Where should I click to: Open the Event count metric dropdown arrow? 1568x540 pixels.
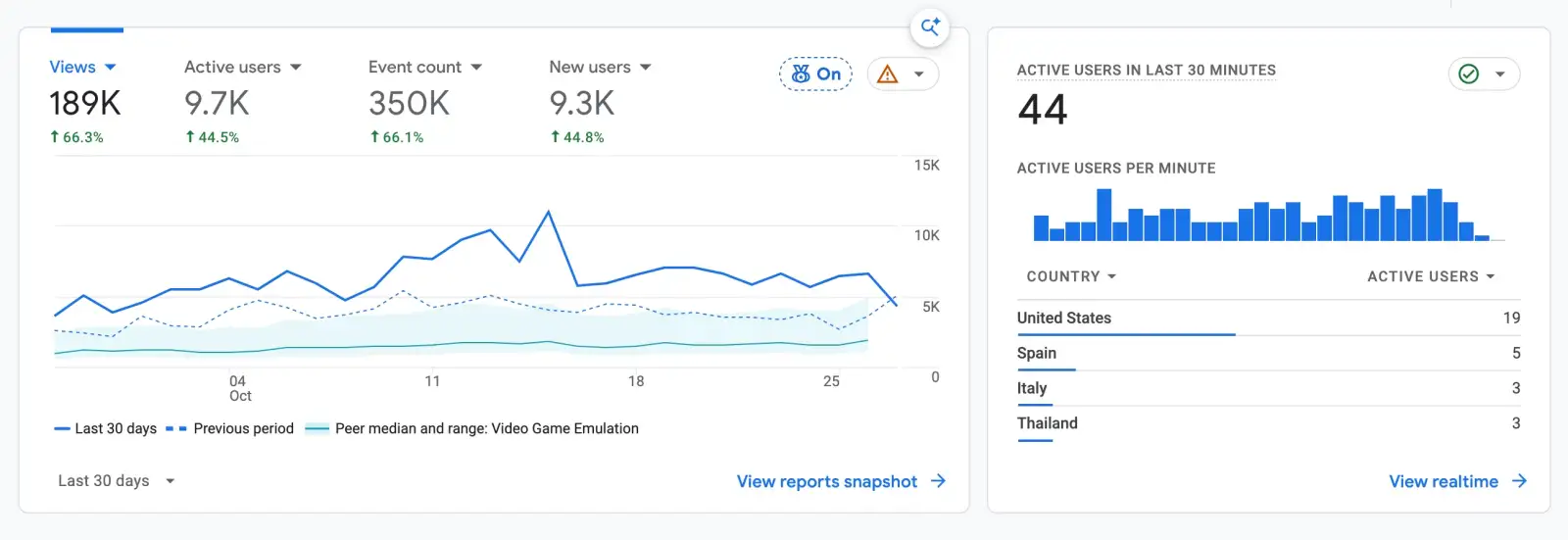[476, 68]
